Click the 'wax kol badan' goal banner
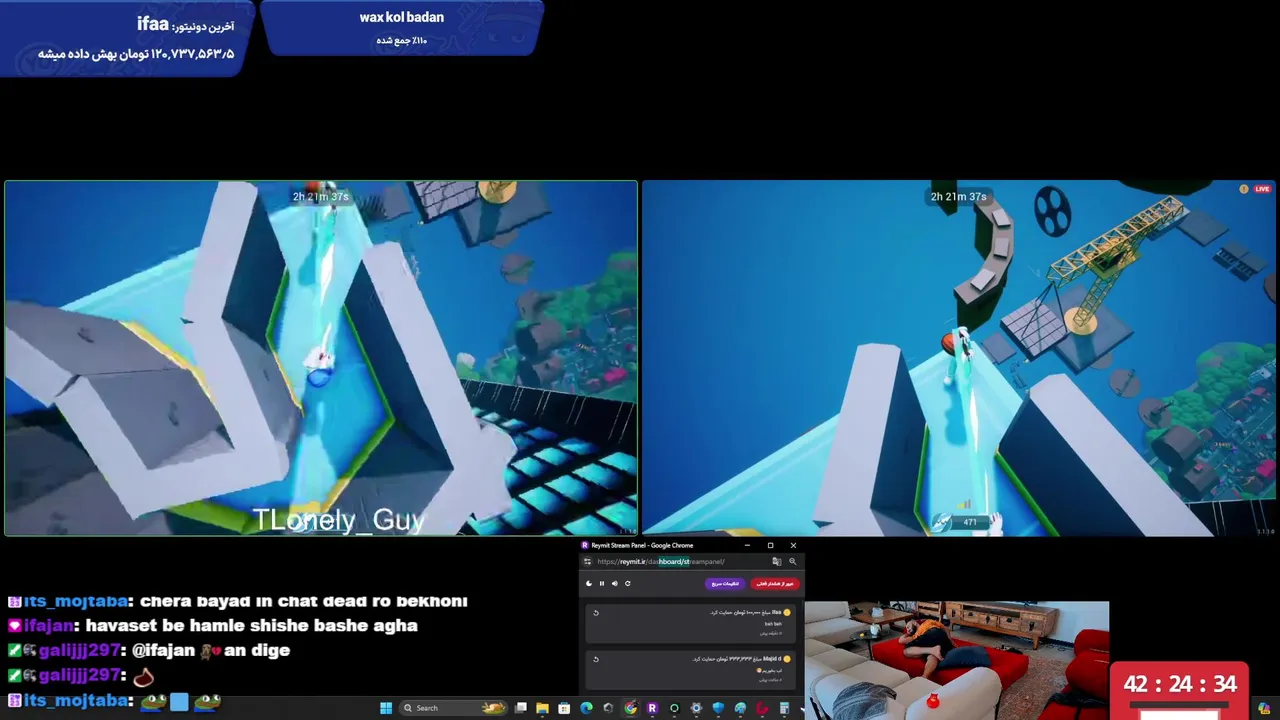Viewport: 1280px width, 720px height. pos(402,27)
